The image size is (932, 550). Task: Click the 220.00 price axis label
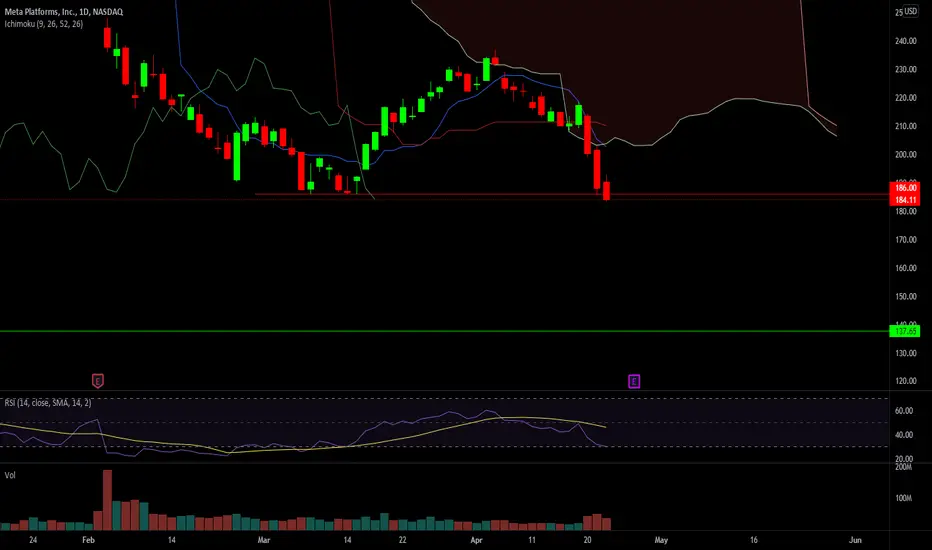click(x=905, y=98)
